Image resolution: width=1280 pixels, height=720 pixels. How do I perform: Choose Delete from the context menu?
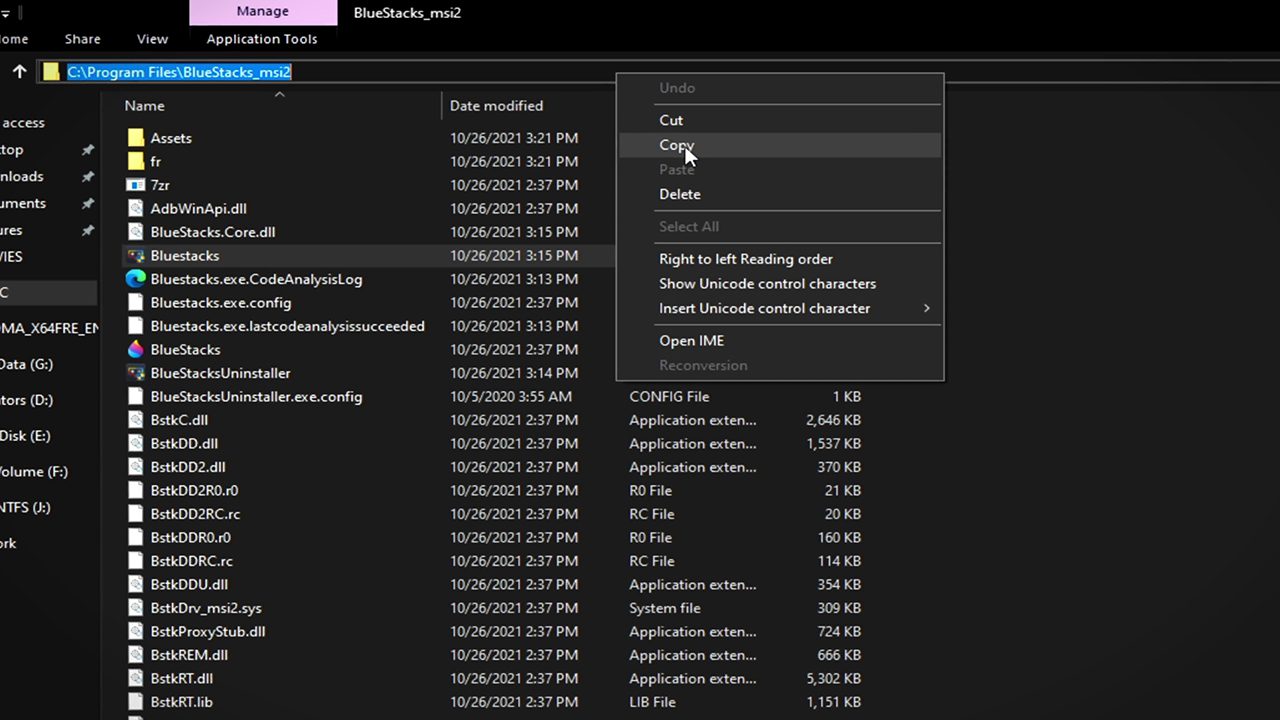pos(680,194)
